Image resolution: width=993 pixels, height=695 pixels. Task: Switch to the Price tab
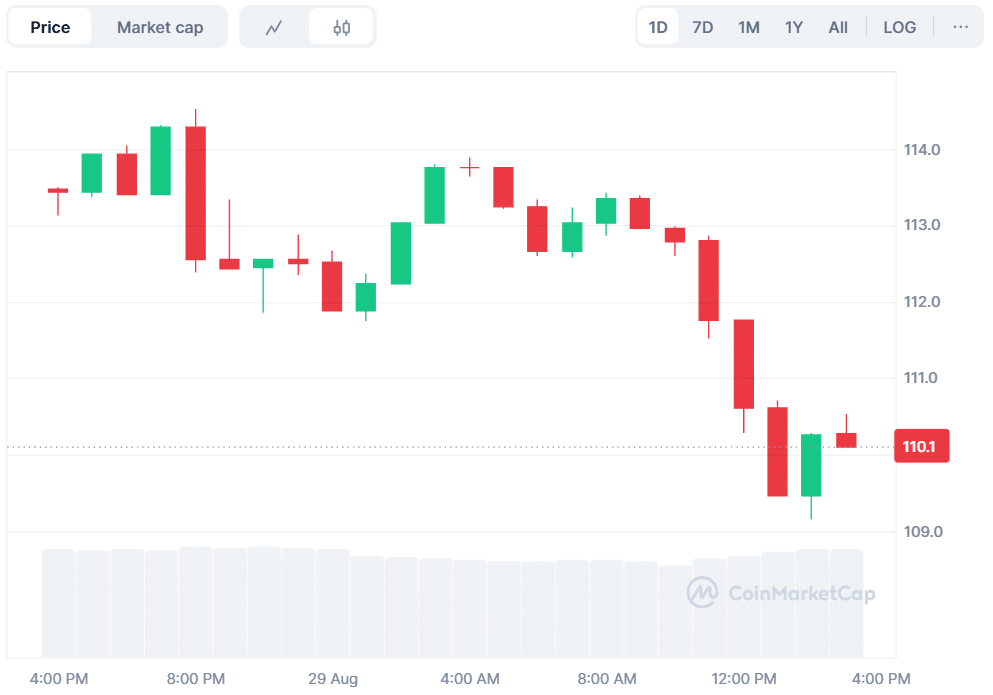50,27
